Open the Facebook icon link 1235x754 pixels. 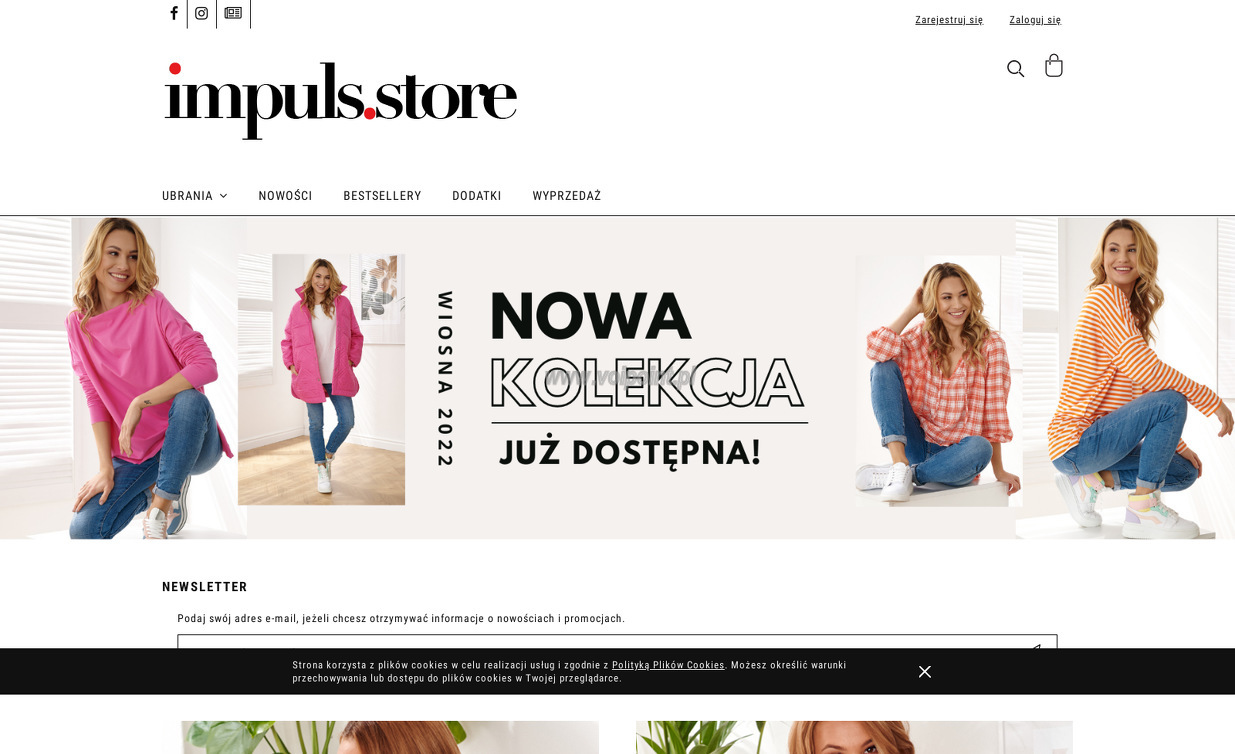[174, 13]
